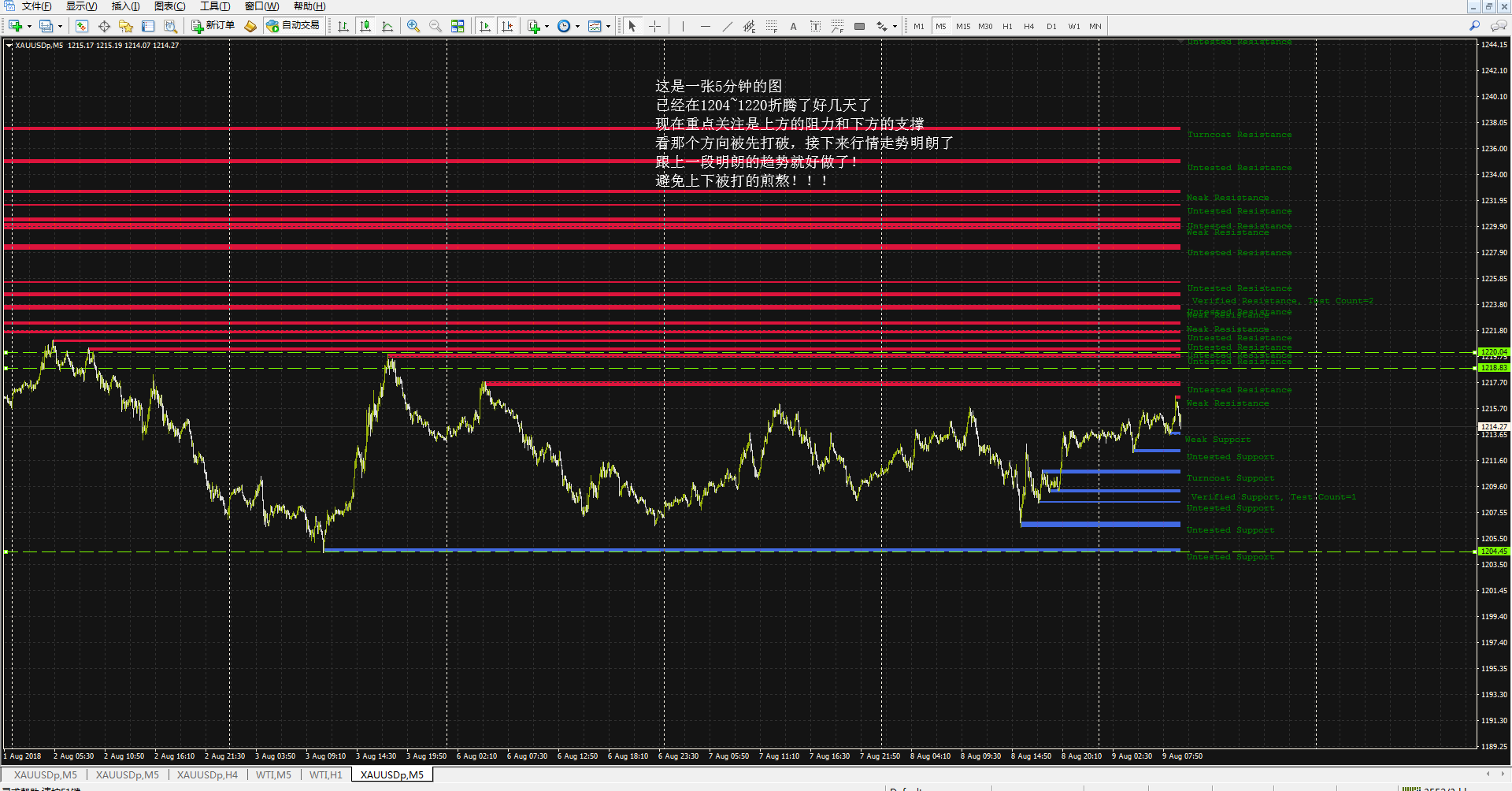Click the tile windows icon
The image size is (1512, 791).
458,26
